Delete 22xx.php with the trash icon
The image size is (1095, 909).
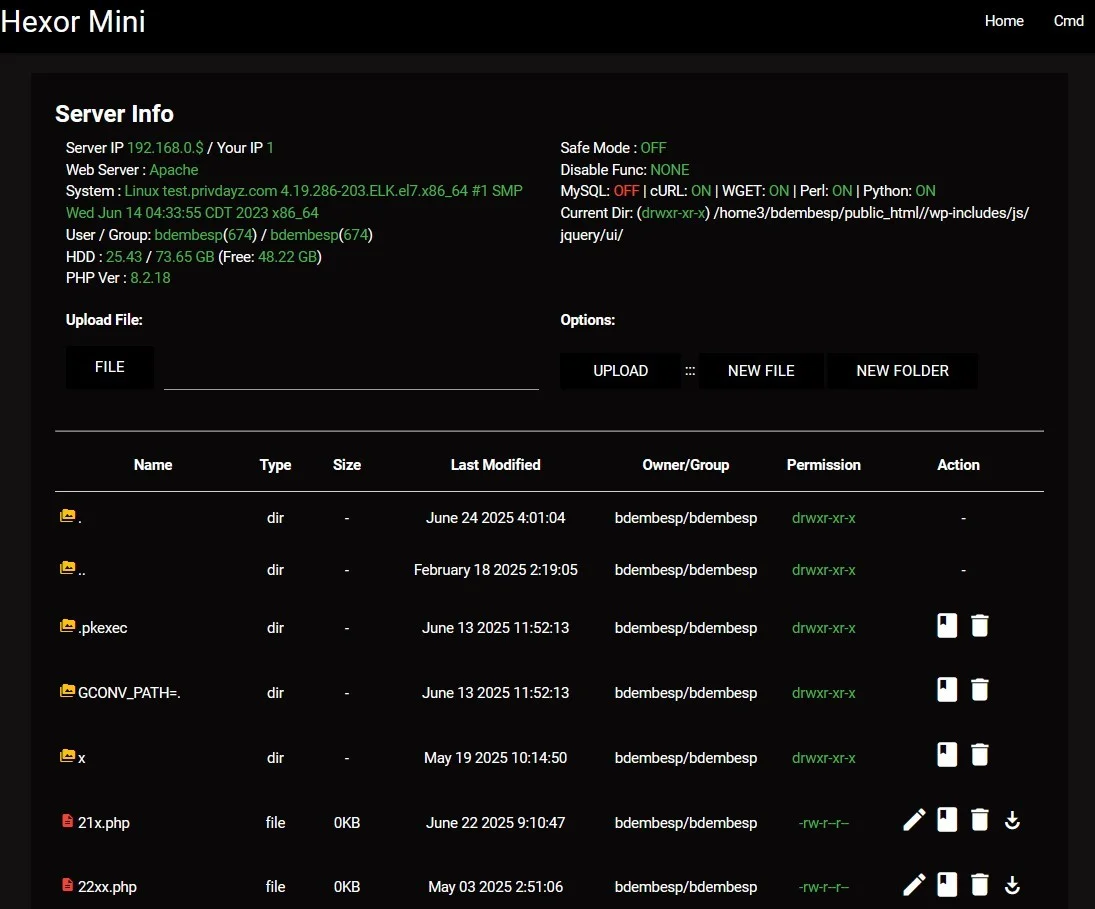(979, 884)
